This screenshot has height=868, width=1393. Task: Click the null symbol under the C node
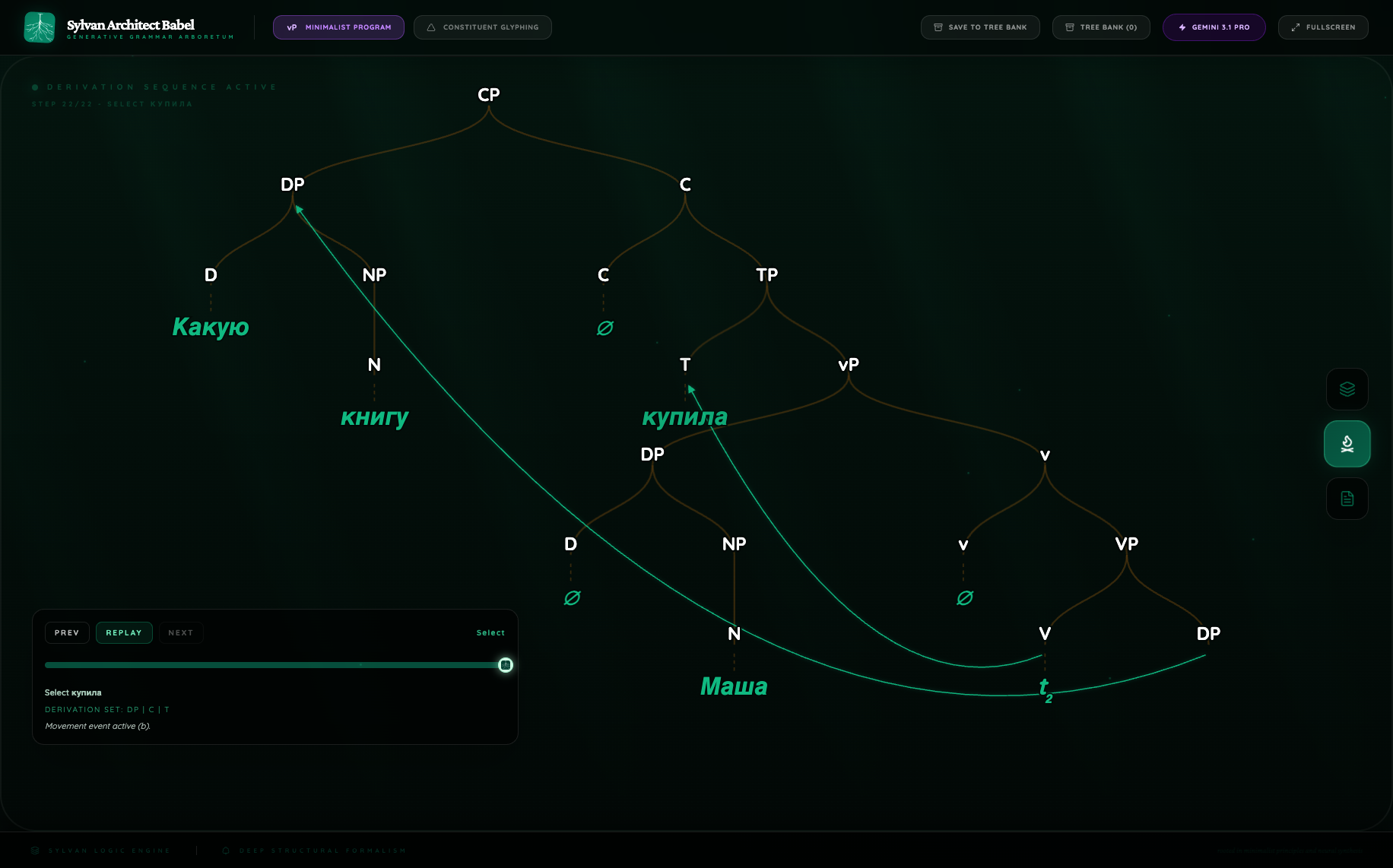pos(604,328)
